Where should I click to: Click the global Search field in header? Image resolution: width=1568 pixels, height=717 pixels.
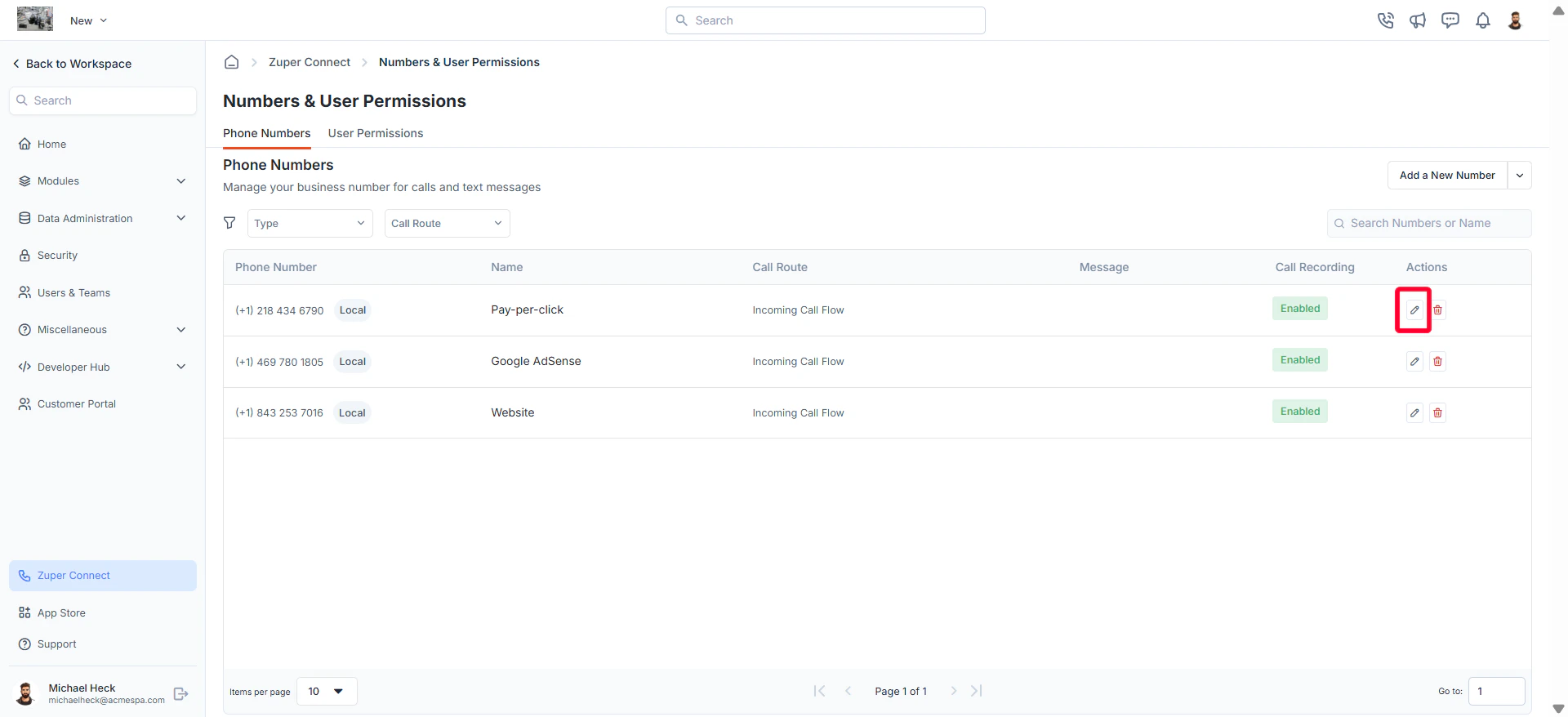click(826, 20)
